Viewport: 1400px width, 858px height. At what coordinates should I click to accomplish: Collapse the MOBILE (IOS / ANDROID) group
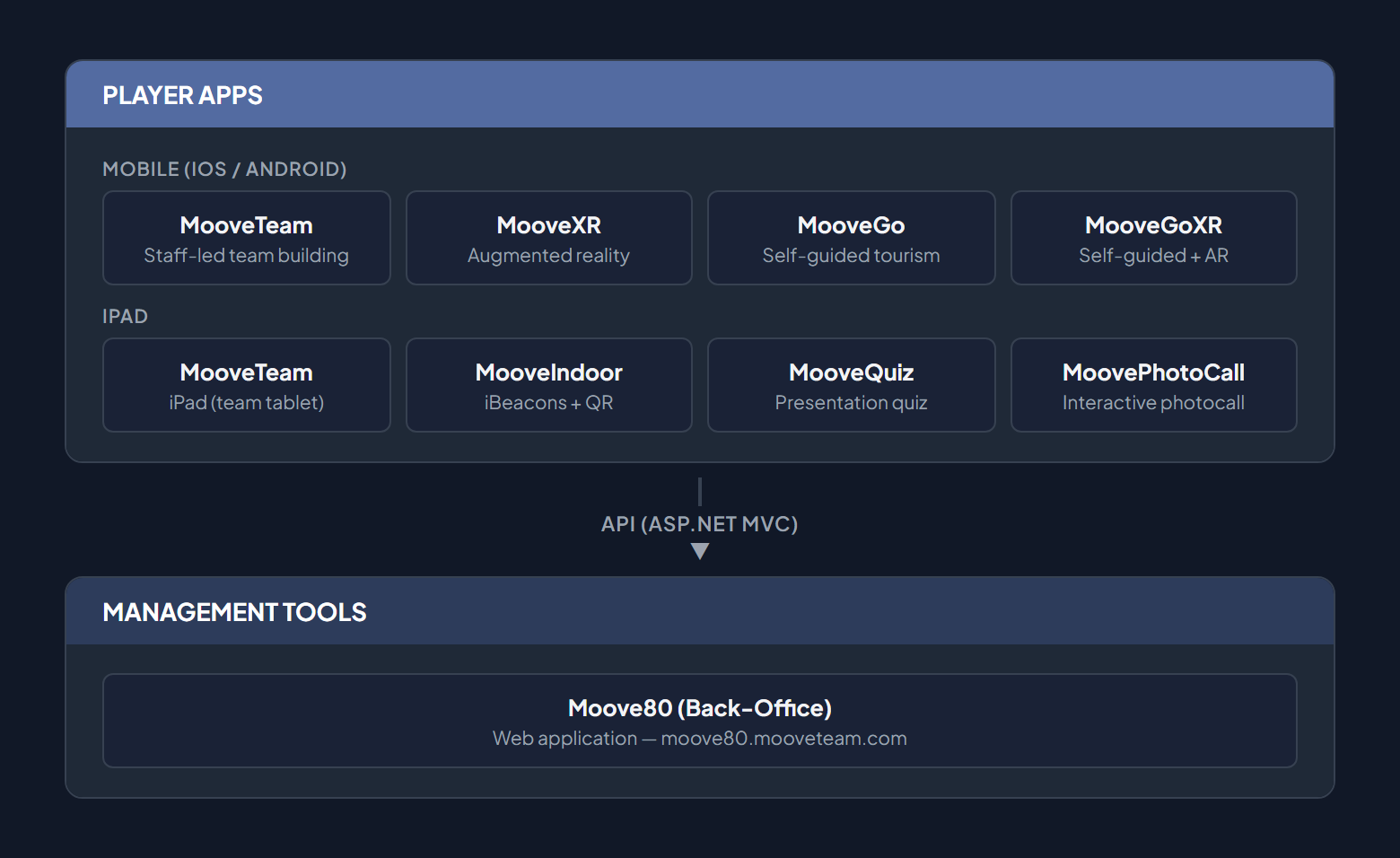tap(224, 169)
